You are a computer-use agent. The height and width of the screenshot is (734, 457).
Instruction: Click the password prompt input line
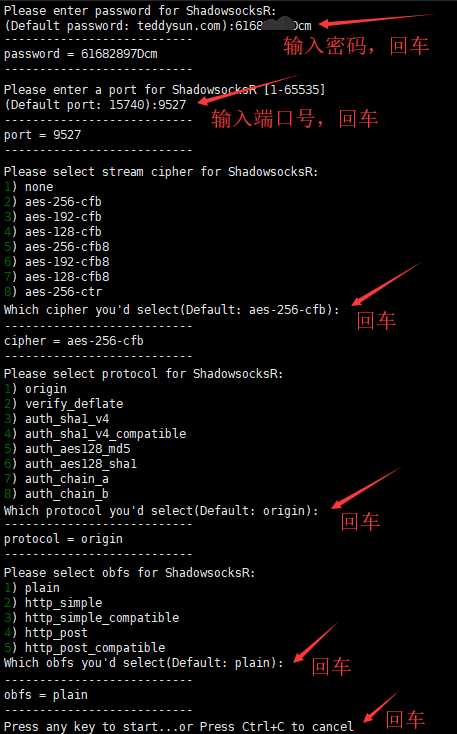pyautogui.click(x=158, y=25)
